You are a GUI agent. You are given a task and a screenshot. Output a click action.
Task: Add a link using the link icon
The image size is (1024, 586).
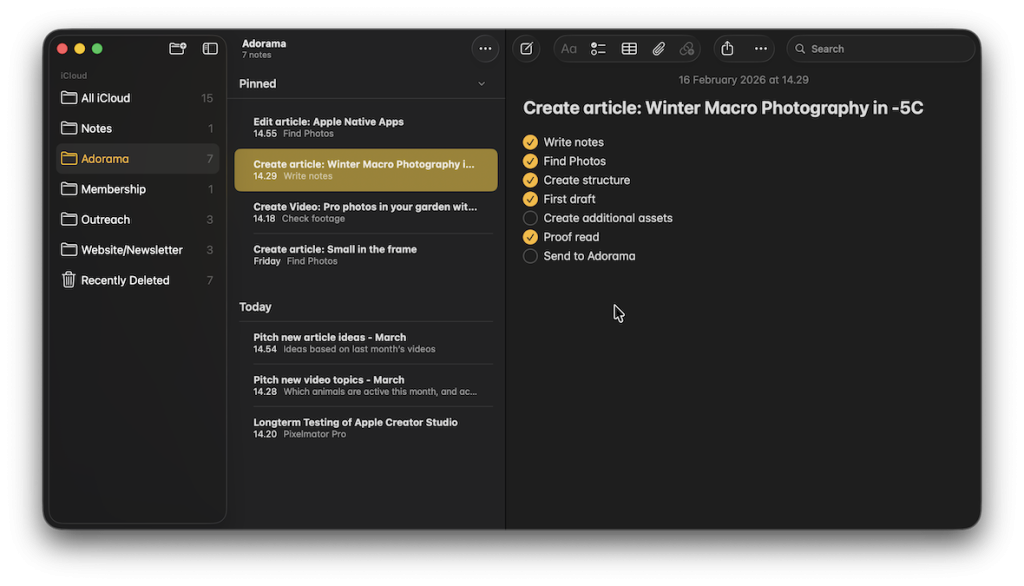point(687,48)
